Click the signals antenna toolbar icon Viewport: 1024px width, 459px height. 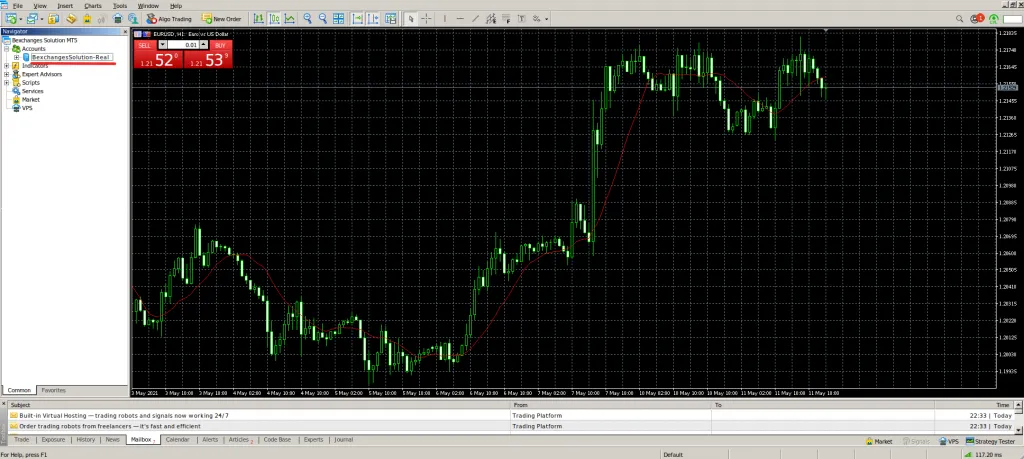[102, 18]
